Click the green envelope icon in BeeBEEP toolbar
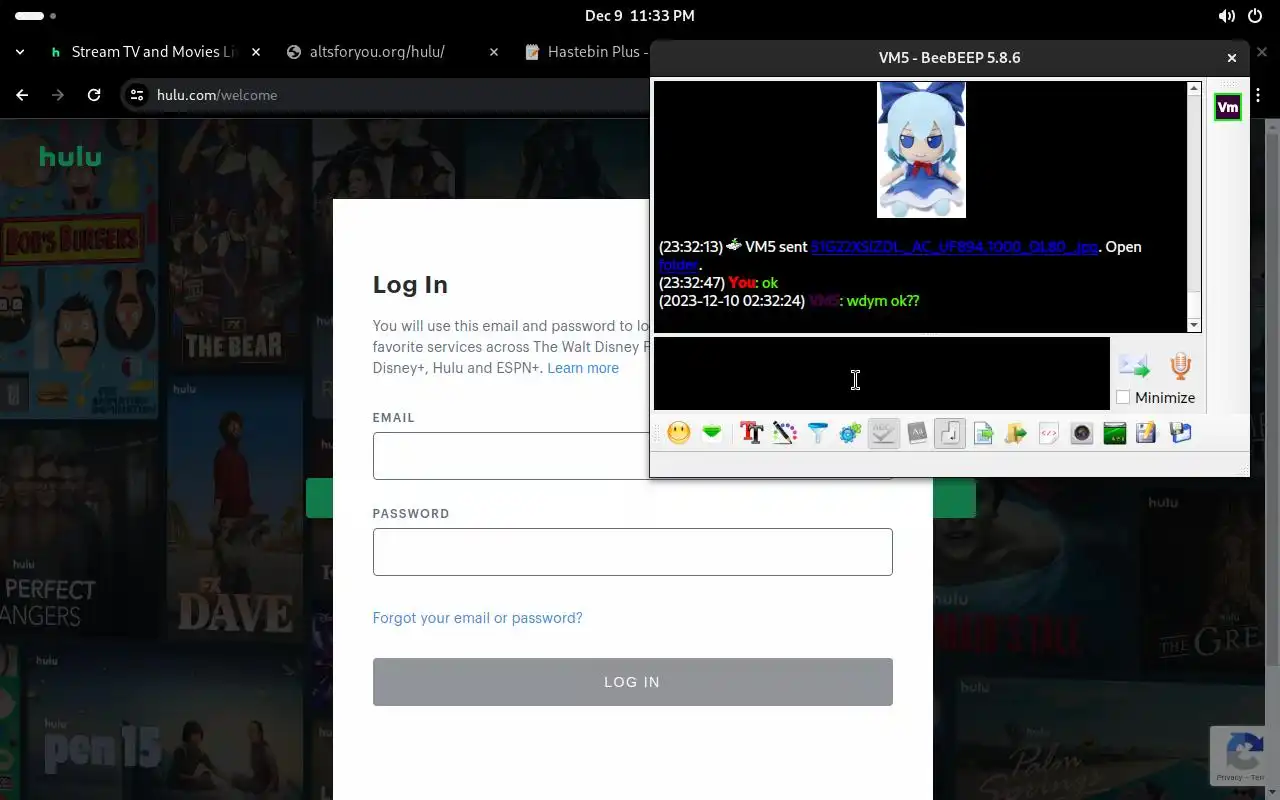 pos(712,433)
